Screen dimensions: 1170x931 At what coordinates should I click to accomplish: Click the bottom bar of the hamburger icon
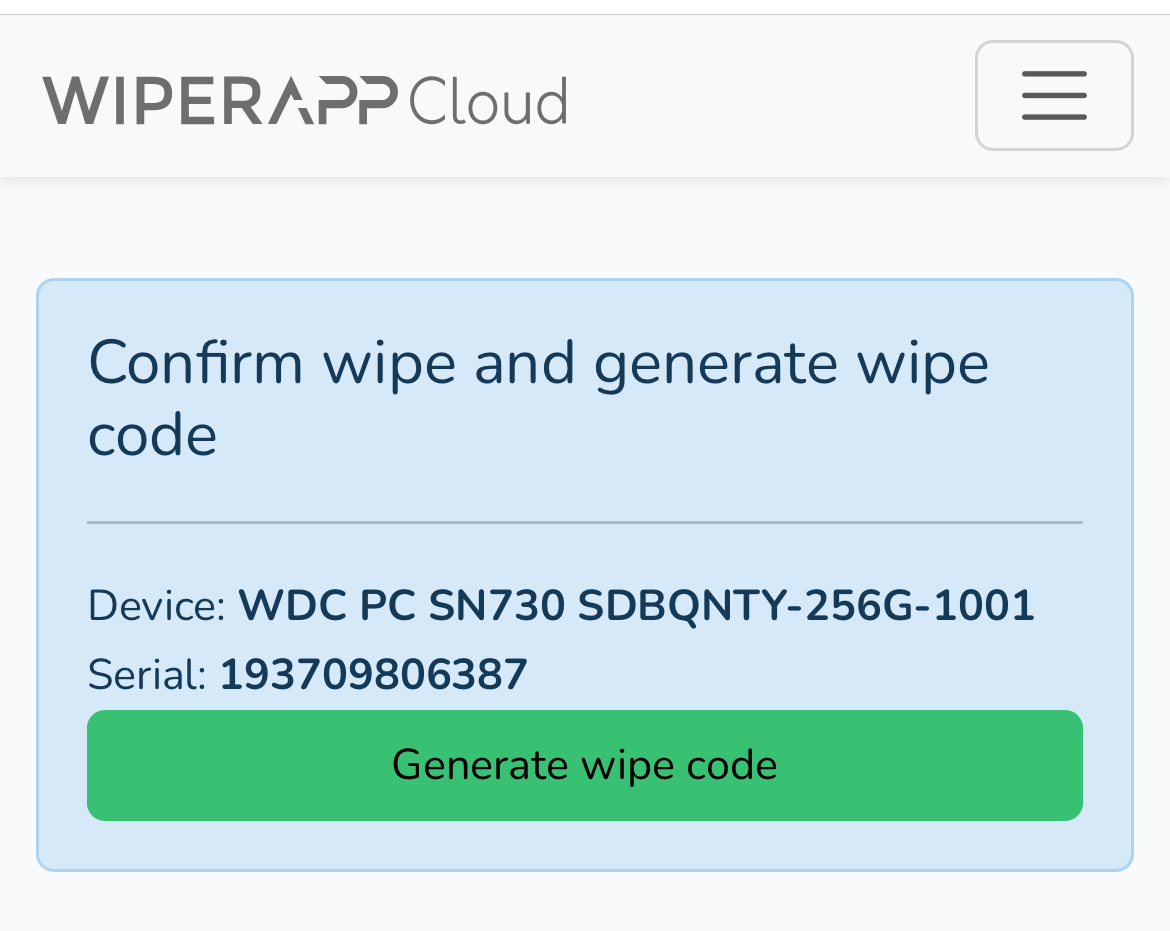(x=1054, y=117)
